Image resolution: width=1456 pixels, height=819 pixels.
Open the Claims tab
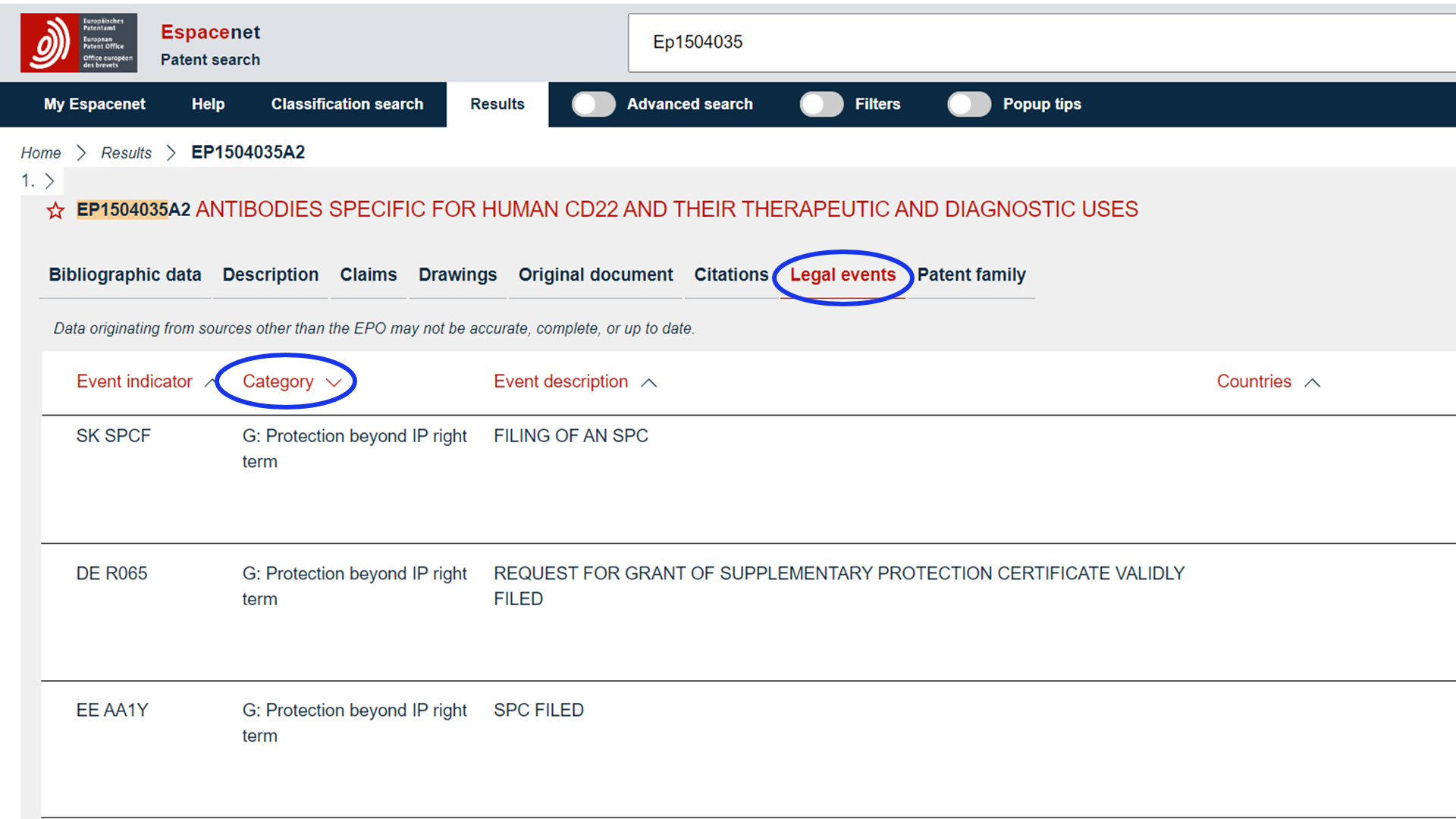point(368,275)
